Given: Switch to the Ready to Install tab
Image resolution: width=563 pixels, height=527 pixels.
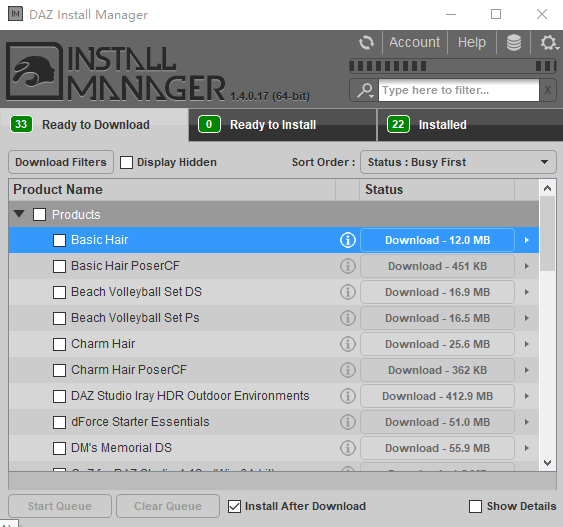Looking at the screenshot, I should 282,125.
